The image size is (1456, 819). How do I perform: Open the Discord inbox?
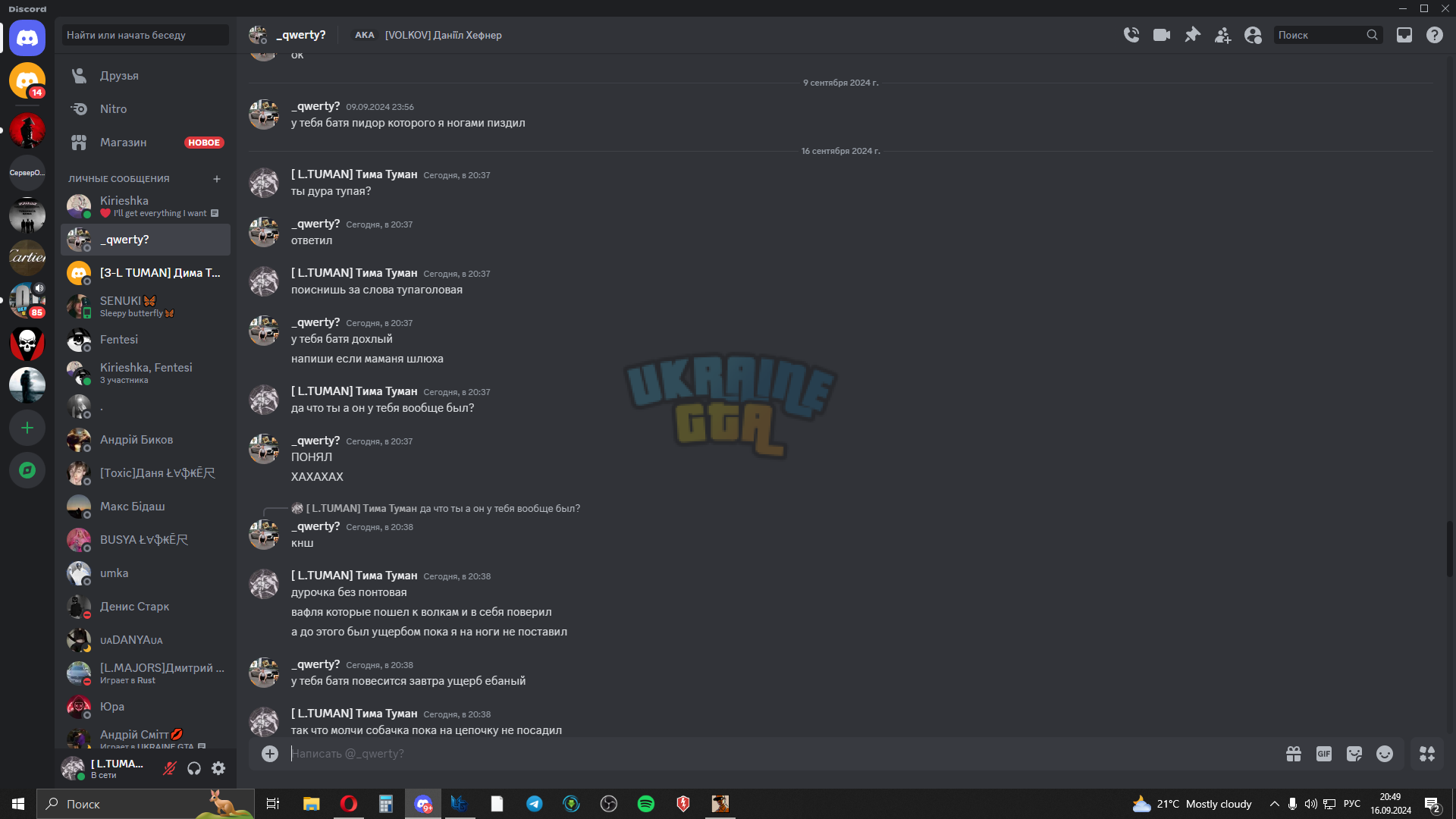click(x=1404, y=35)
